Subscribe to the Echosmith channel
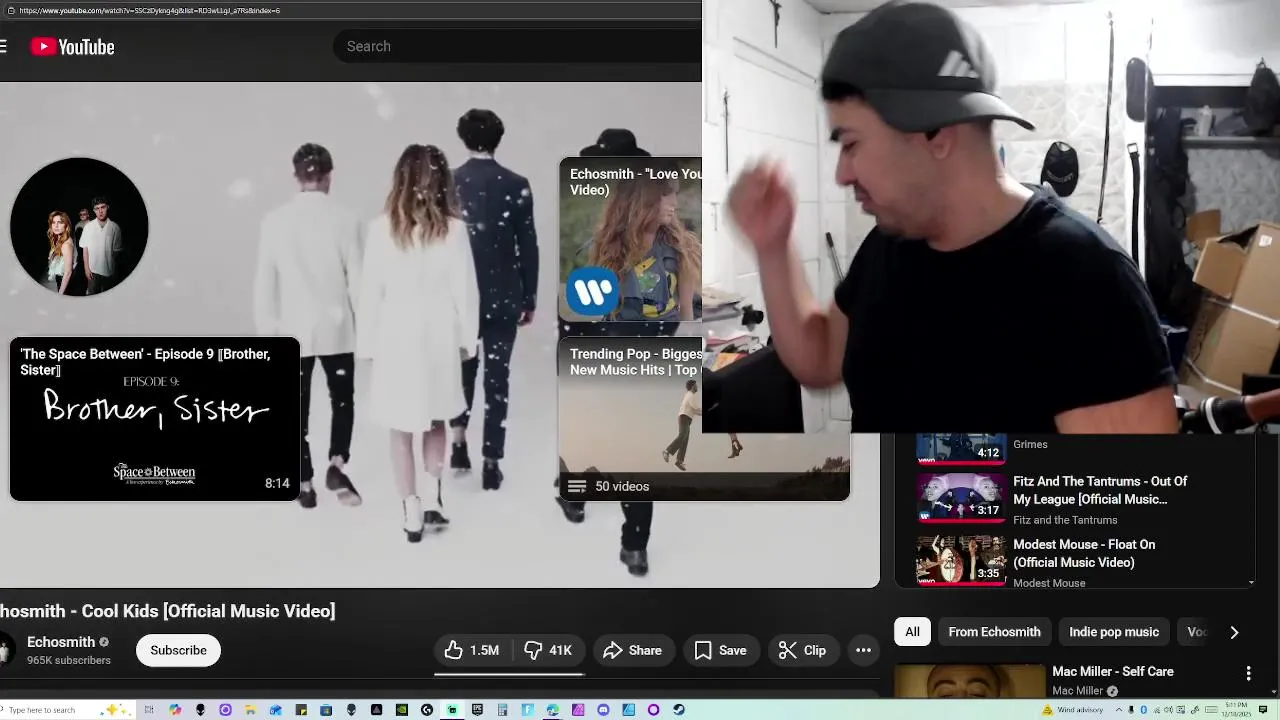The height and width of the screenshot is (720, 1280). [x=178, y=650]
